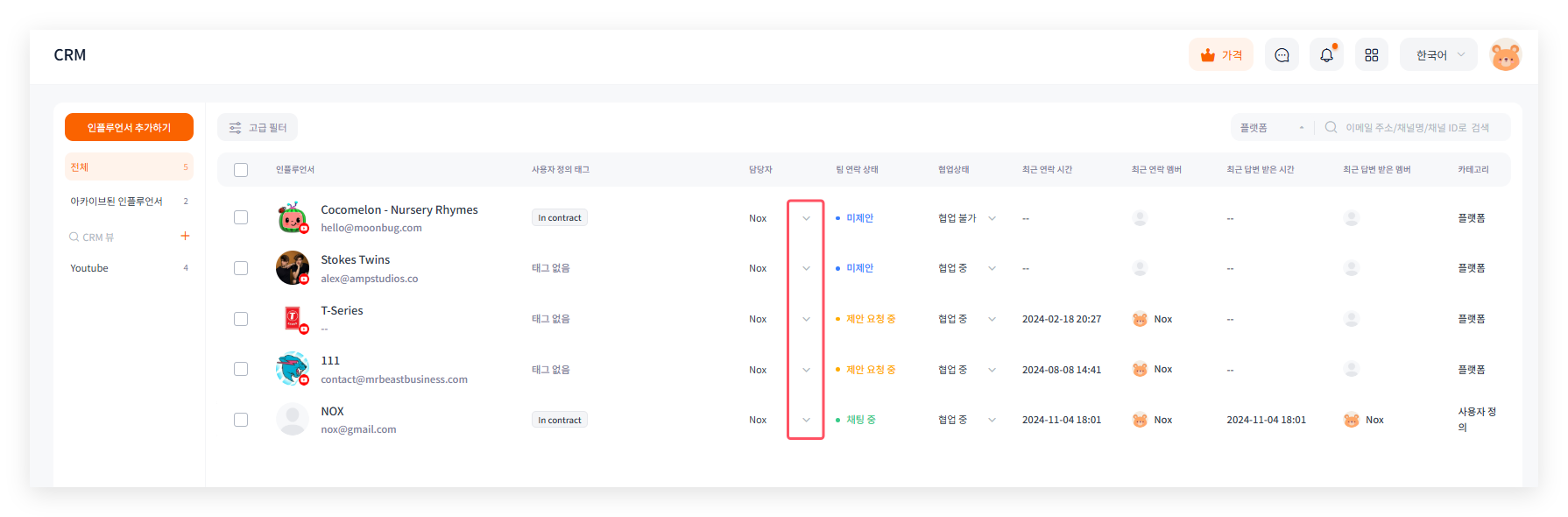1568x517 pixels.
Task: Check the Stokes Twins row checkbox
Action: (241, 268)
